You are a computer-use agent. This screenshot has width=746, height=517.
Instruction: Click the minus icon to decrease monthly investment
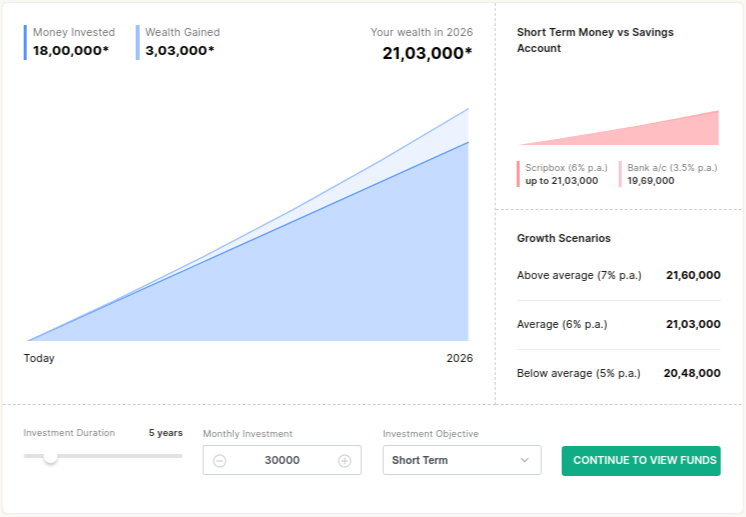click(x=220, y=461)
